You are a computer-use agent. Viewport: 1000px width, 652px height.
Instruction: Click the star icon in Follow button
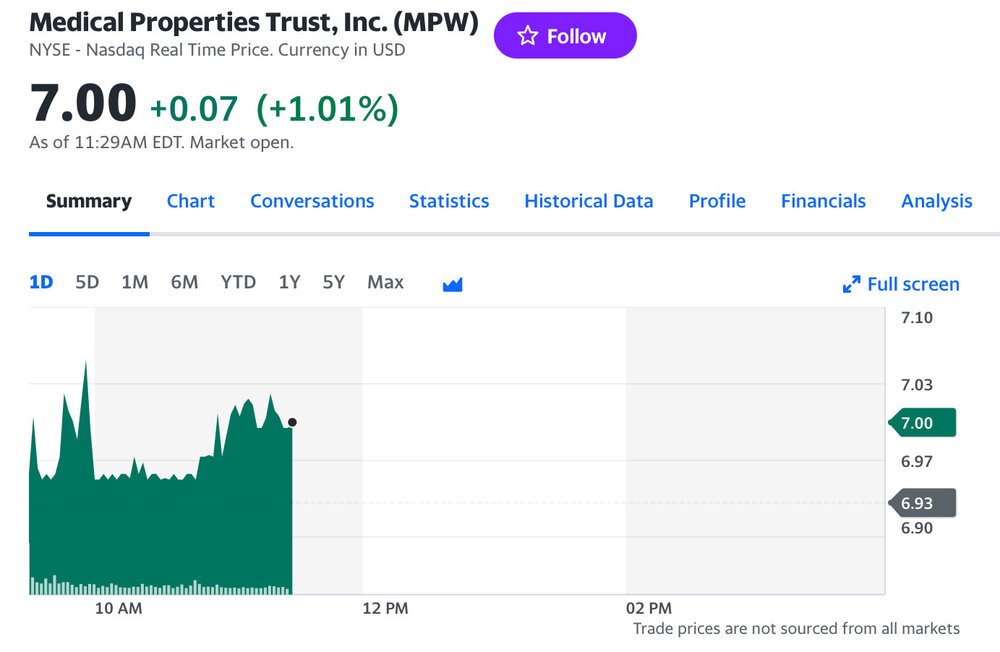(x=527, y=36)
